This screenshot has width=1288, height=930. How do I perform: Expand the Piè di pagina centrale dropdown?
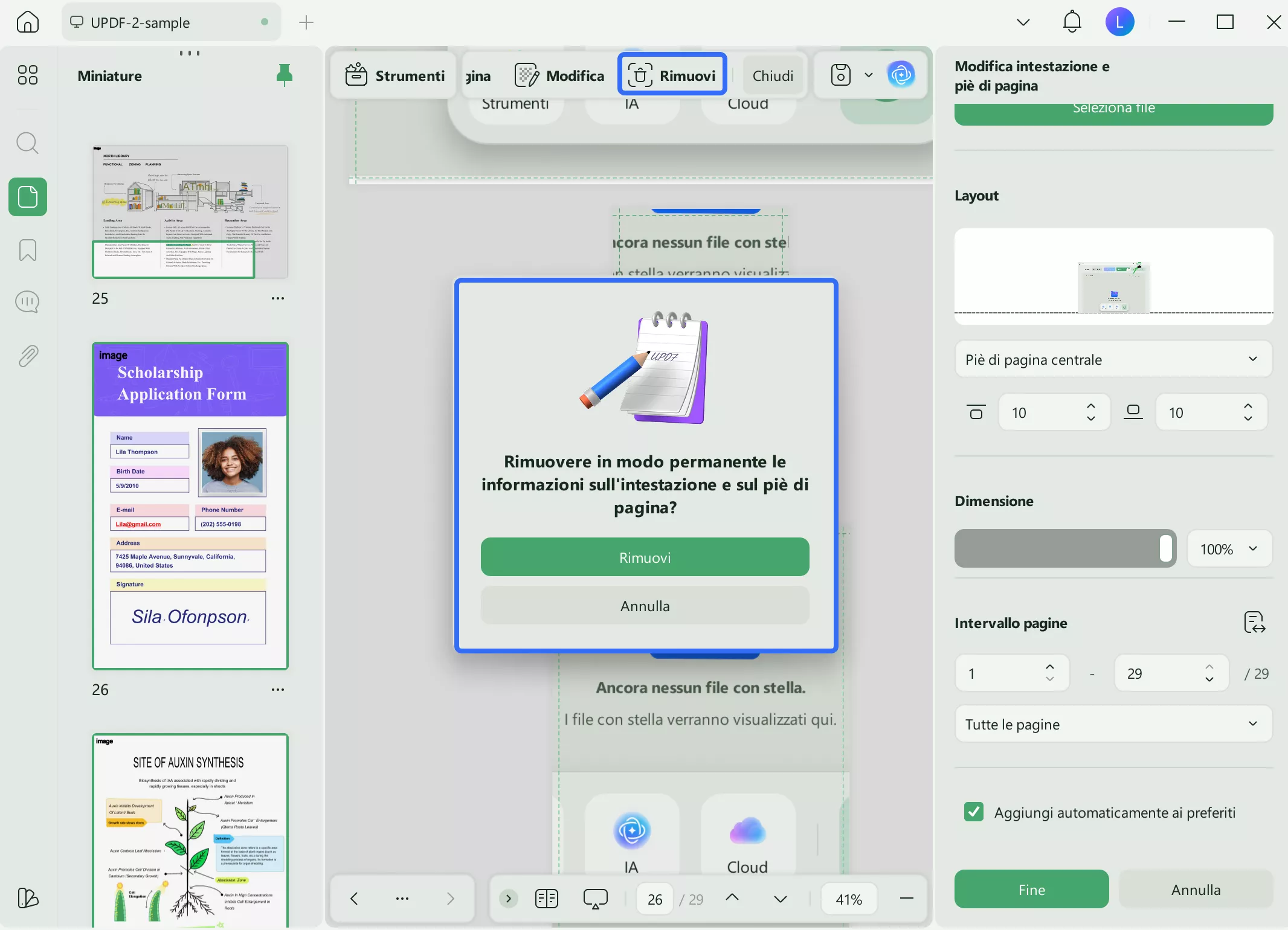pyautogui.click(x=1113, y=359)
